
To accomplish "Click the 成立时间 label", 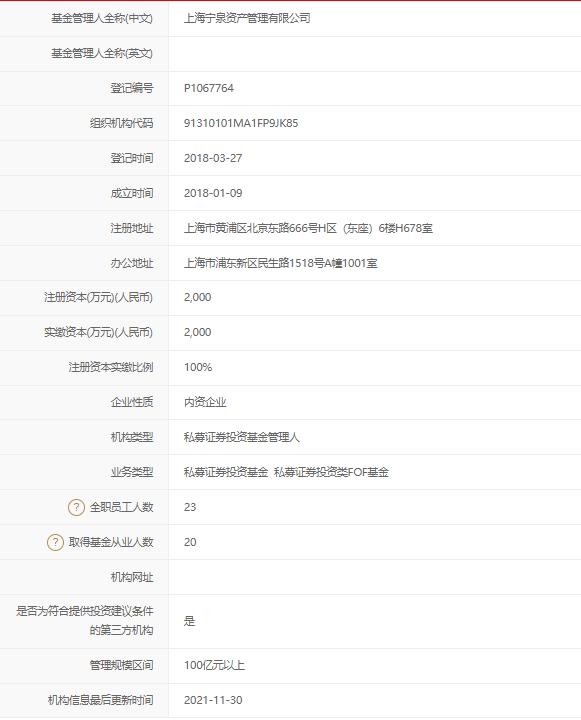I will [x=131, y=193].
